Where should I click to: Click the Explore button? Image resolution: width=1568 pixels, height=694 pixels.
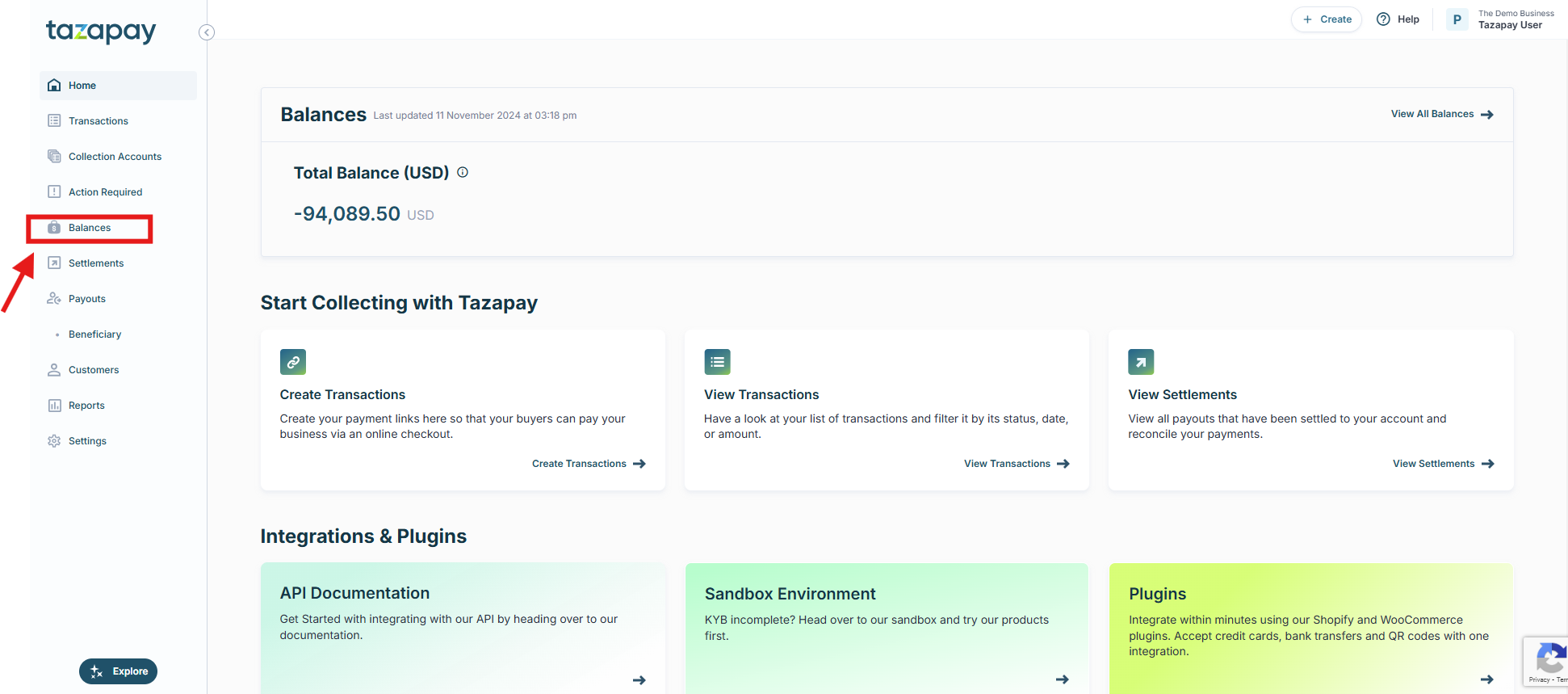click(118, 671)
